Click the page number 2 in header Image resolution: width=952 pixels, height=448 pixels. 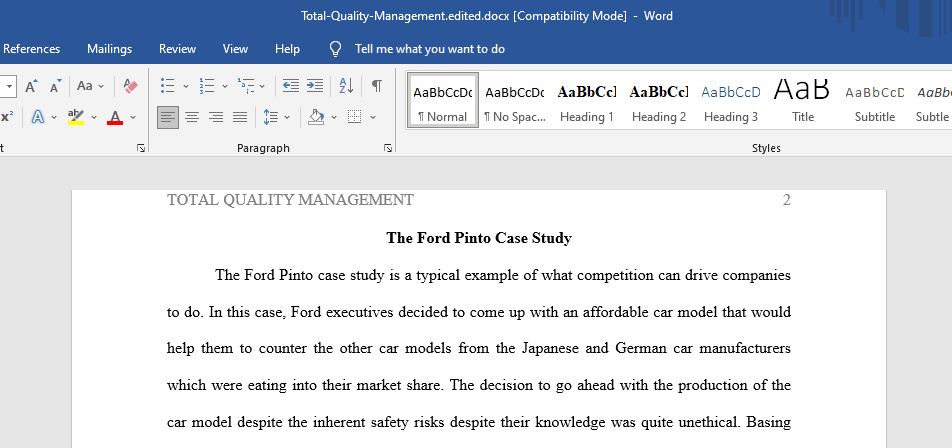[x=787, y=200]
